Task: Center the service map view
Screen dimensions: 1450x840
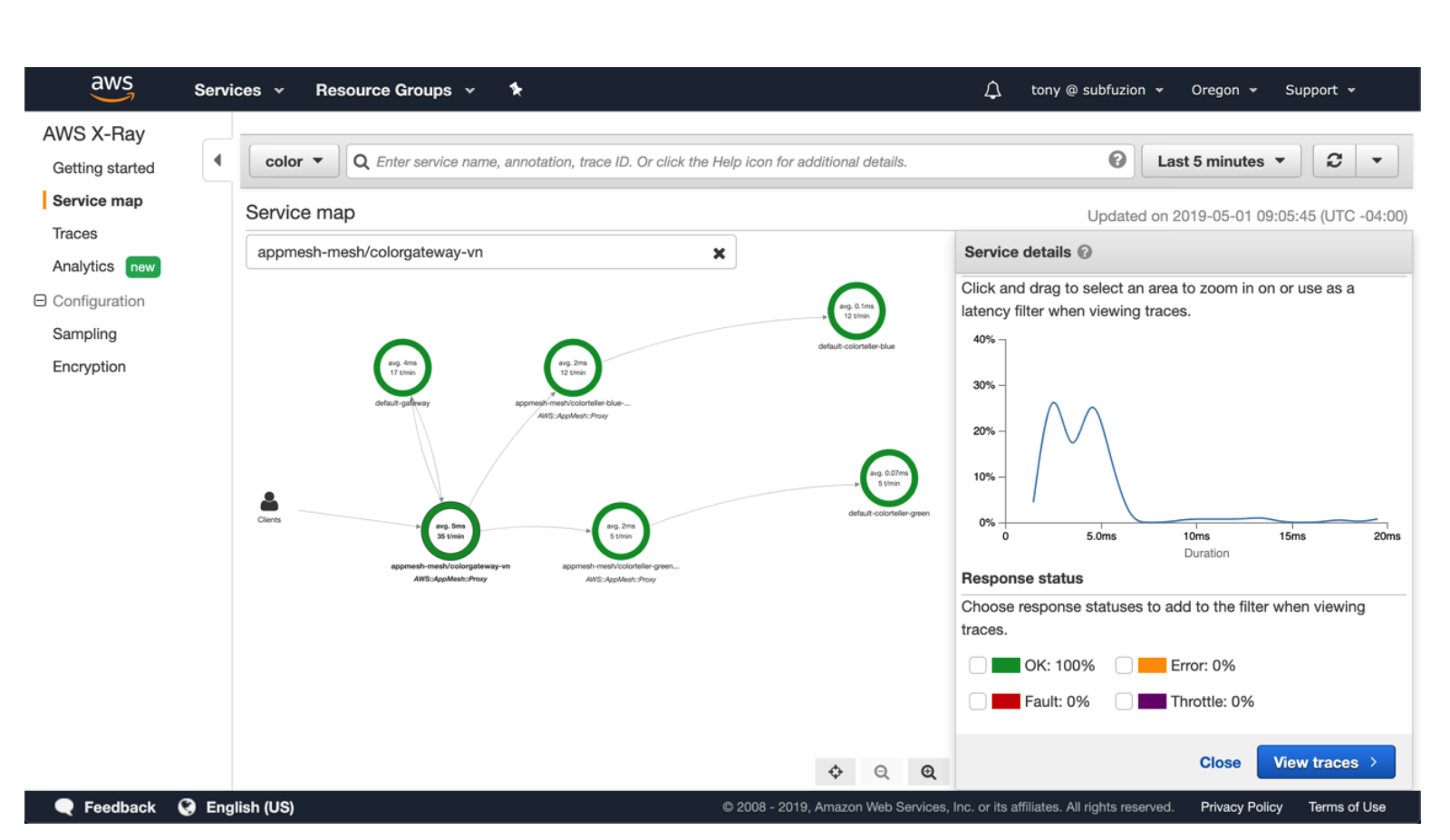Action: [x=836, y=771]
